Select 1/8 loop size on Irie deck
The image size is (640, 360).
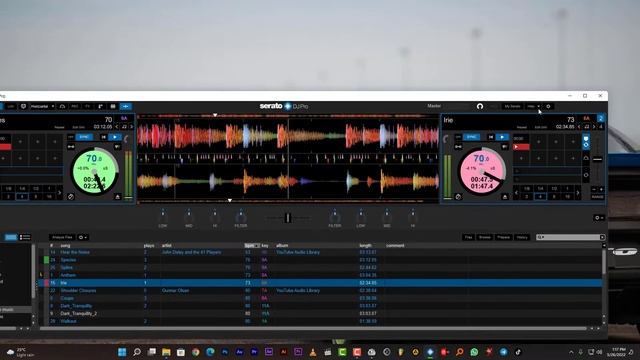[527, 189]
